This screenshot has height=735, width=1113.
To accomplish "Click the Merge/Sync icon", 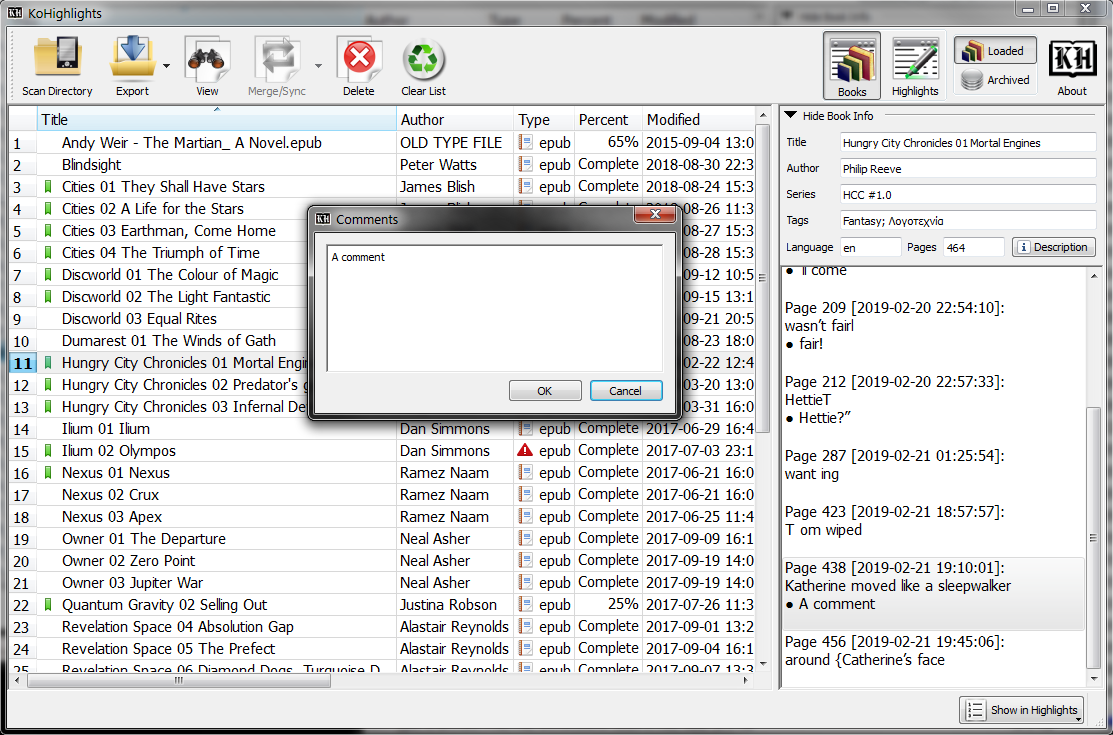I will (x=277, y=57).
